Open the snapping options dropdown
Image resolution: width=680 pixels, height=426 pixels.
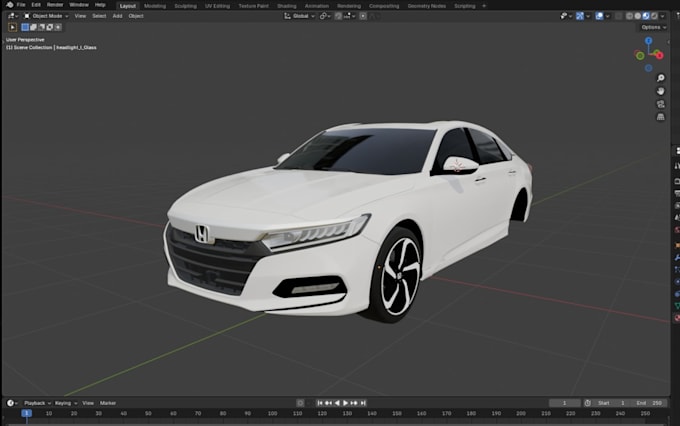(350, 16)
